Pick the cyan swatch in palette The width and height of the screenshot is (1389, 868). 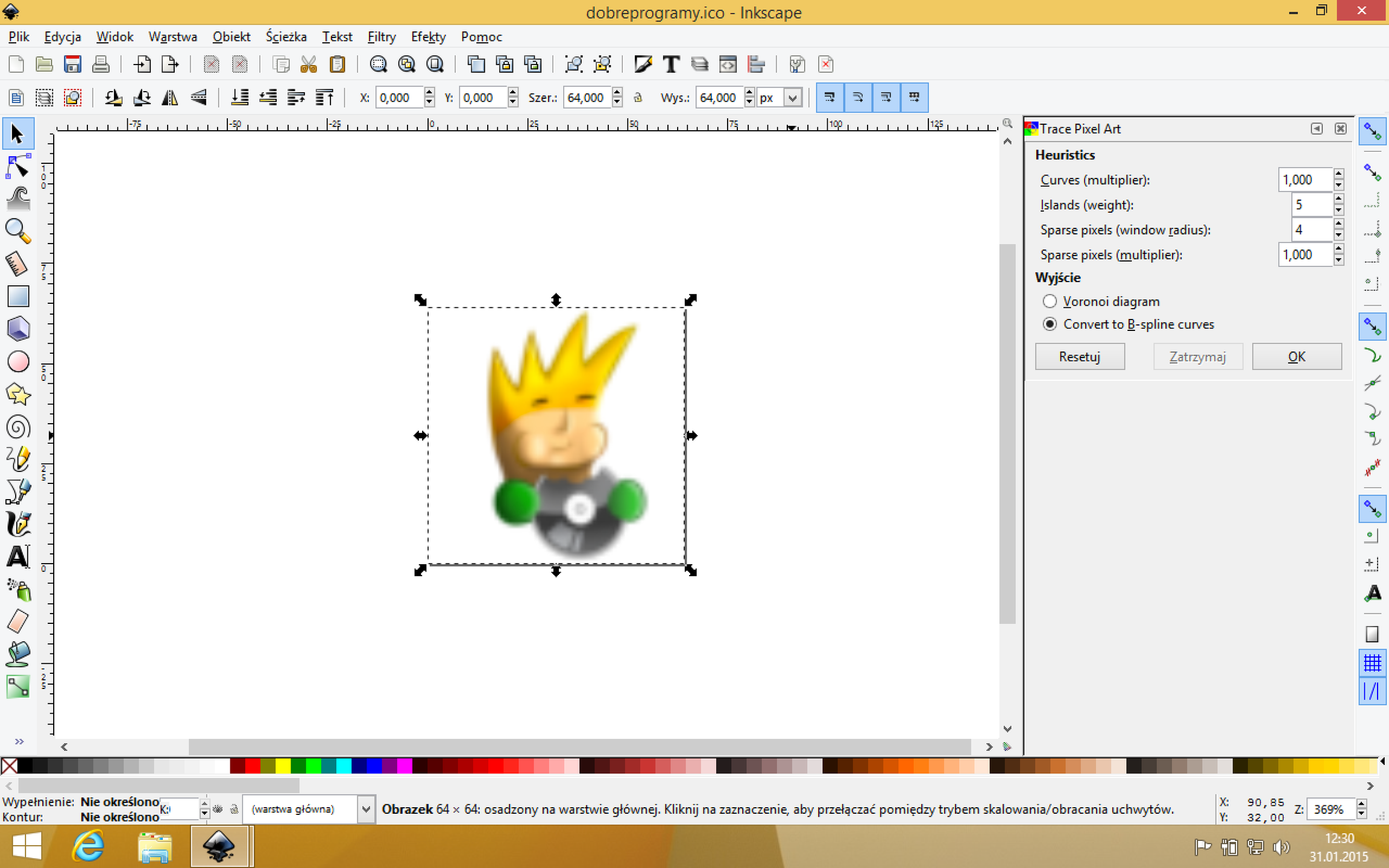(344, 766)
